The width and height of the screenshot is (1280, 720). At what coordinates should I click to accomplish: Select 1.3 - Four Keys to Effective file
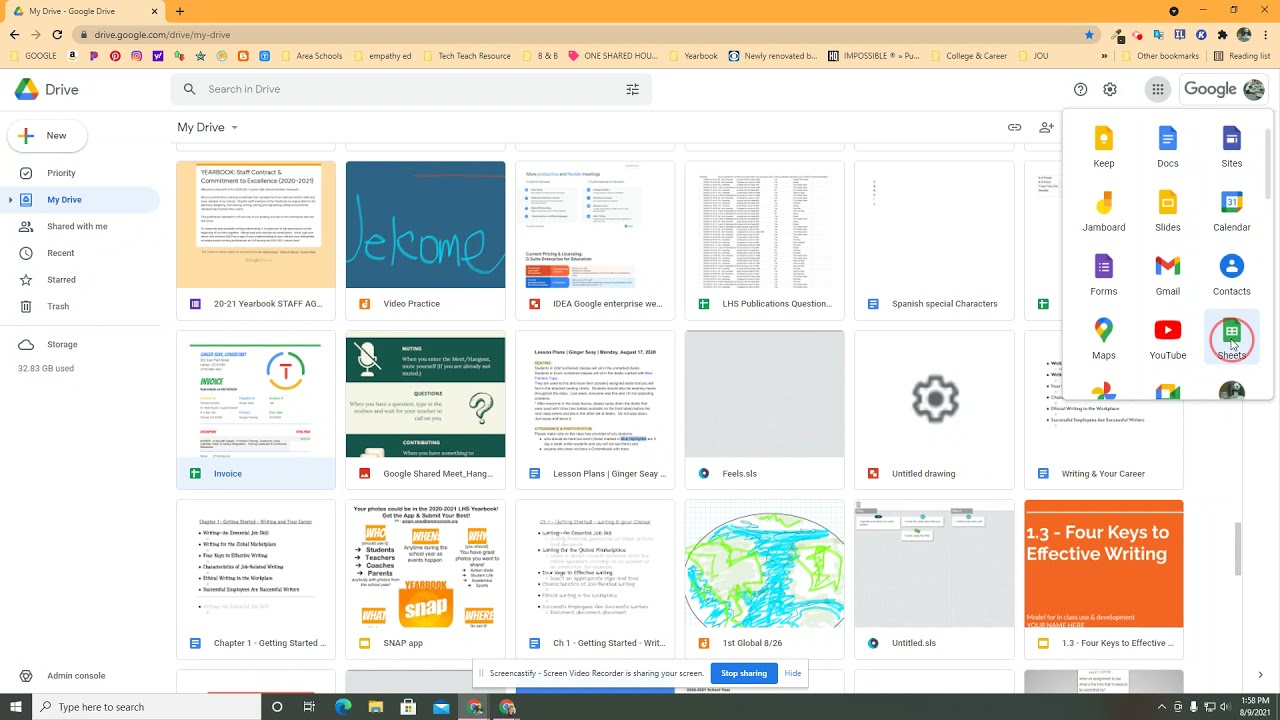(1104, 579)
